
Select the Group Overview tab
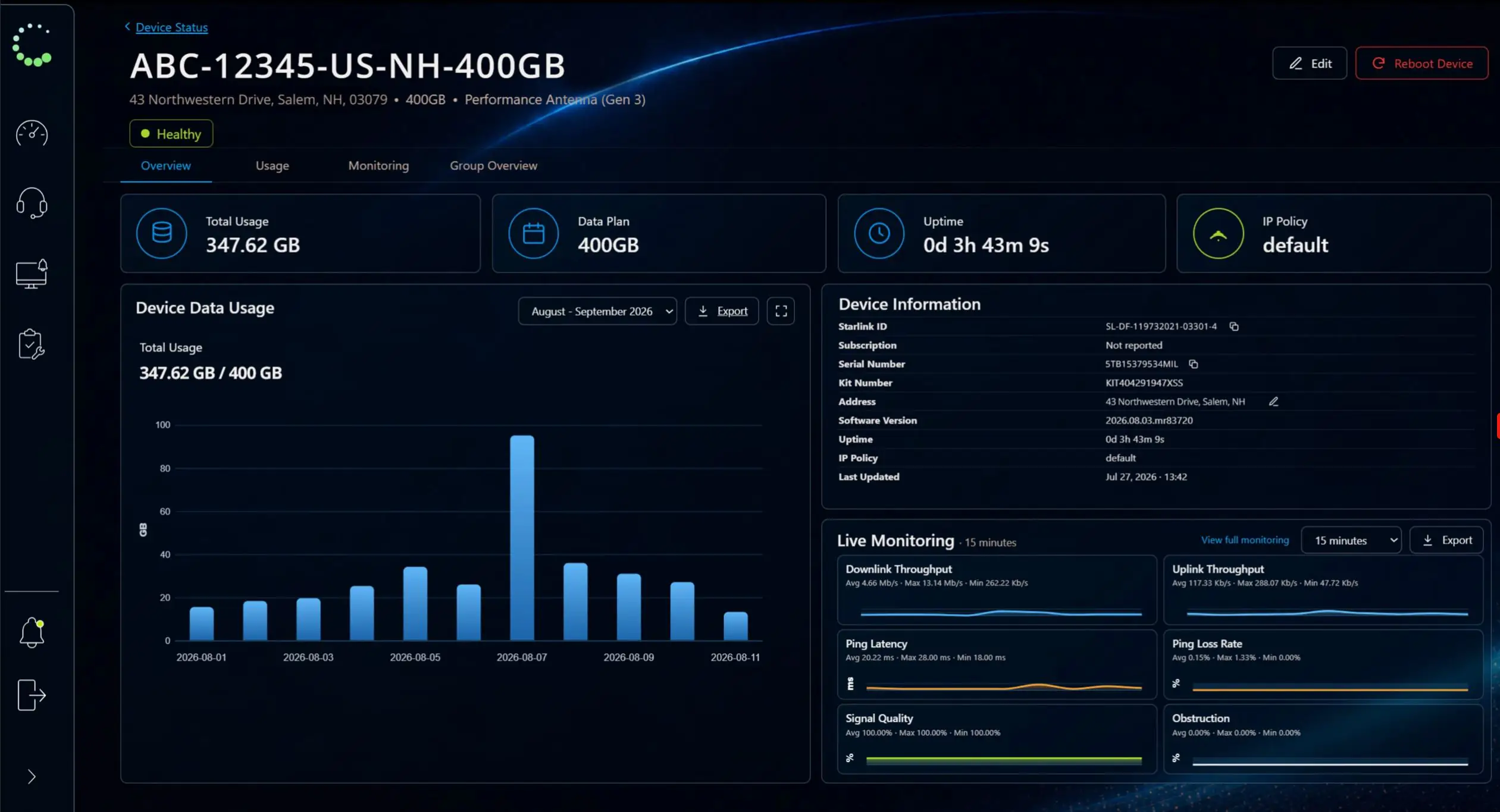pyautogui.click(x=493, y=166)
